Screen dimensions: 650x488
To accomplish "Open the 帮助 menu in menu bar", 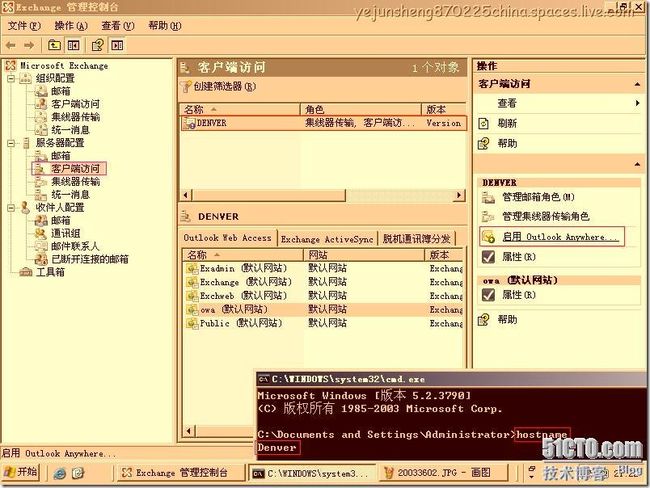I will coord(165,26).
